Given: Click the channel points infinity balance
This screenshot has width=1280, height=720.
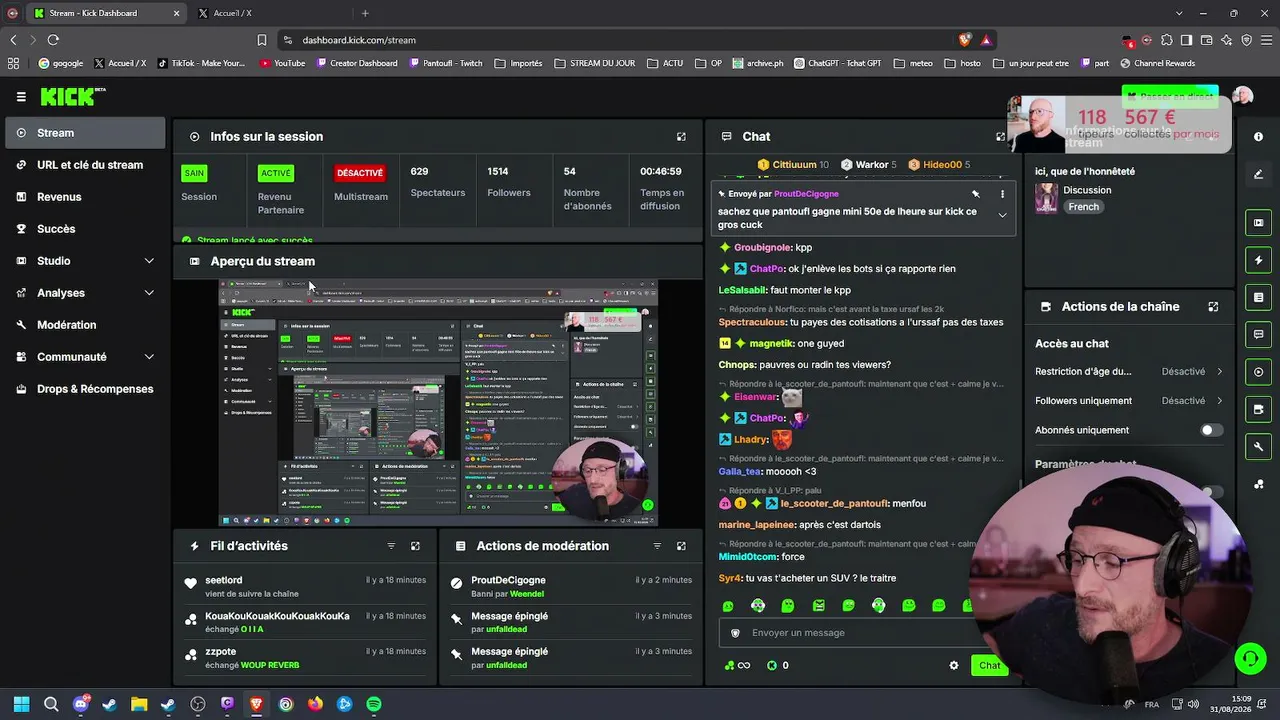Looking at the screenshot, I should click(x=737, y=666).
